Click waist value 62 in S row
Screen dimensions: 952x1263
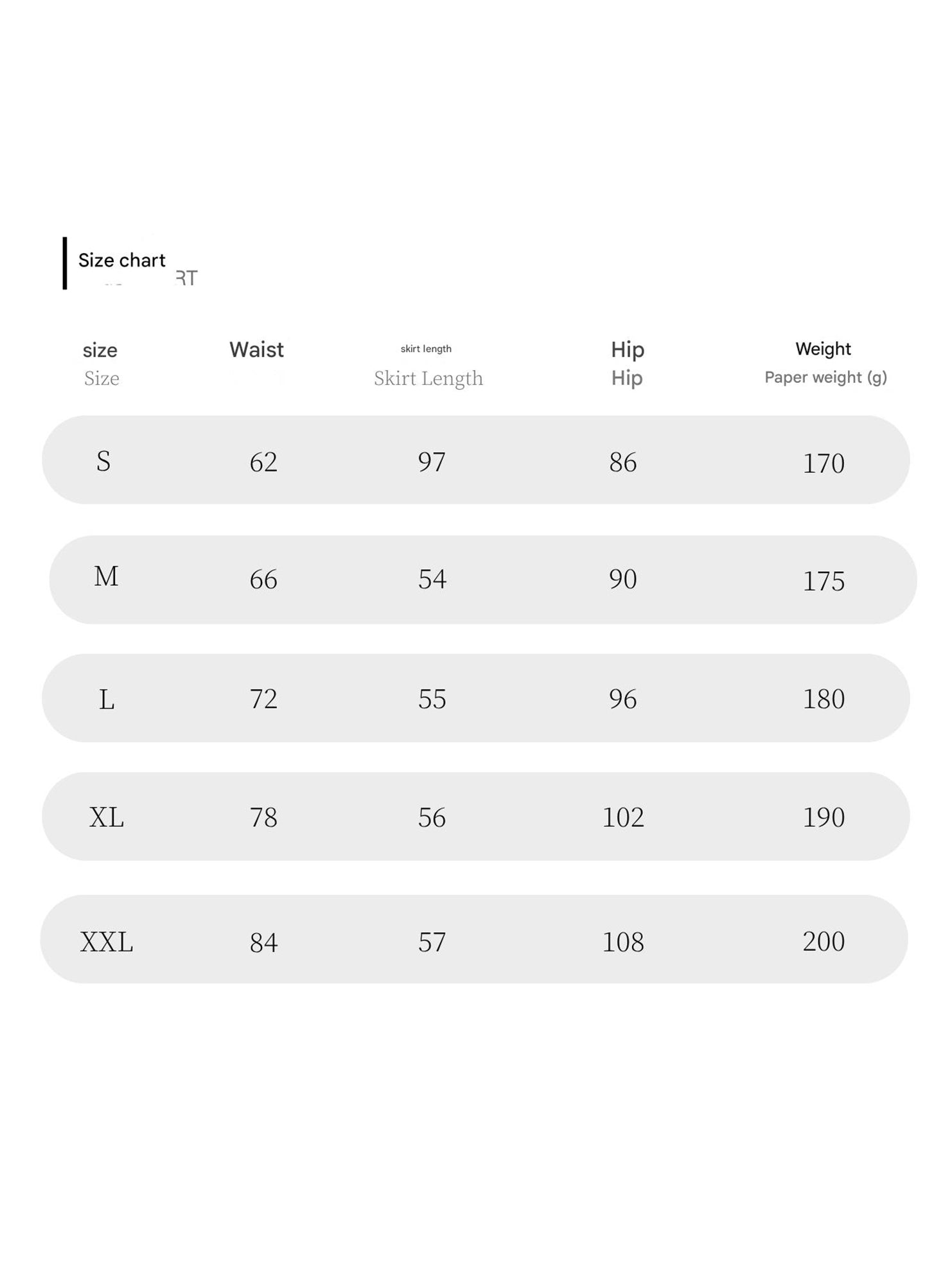tap(263, 462)
